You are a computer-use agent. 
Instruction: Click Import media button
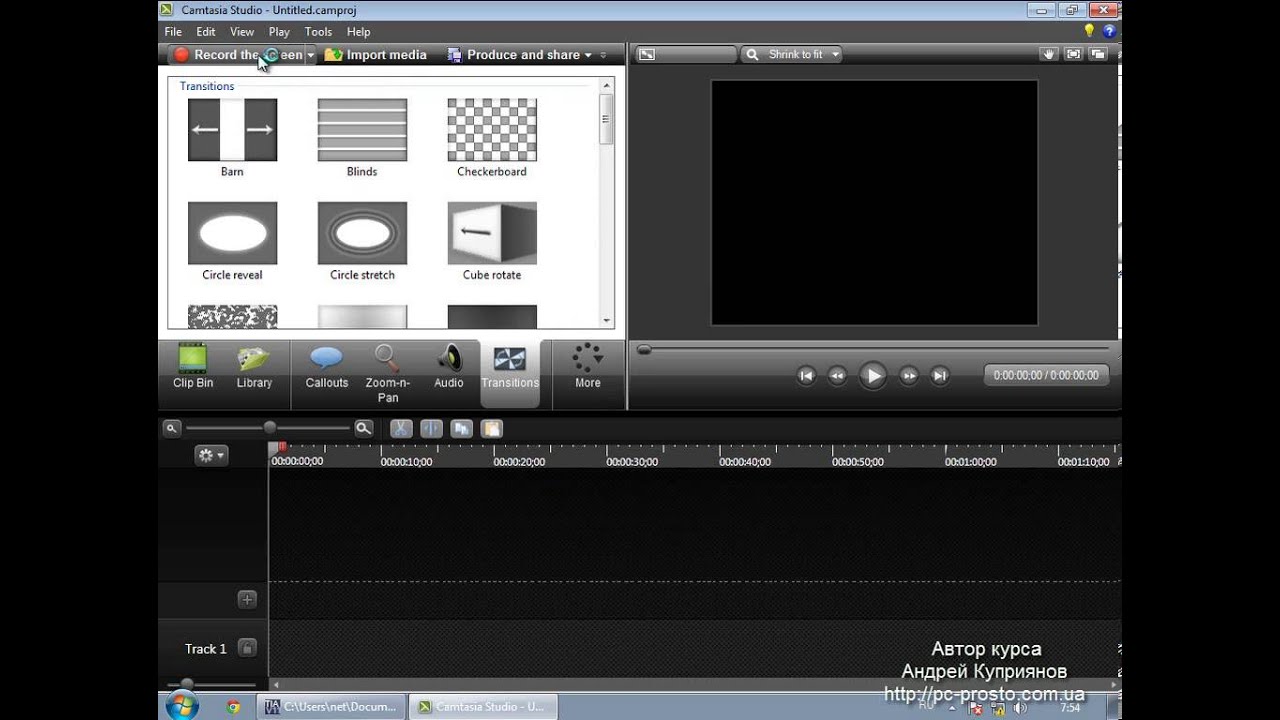click(x=376, y=55)
